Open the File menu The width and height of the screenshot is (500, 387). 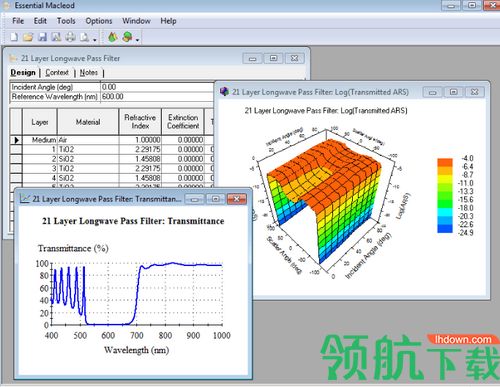[x=18, y=21]
